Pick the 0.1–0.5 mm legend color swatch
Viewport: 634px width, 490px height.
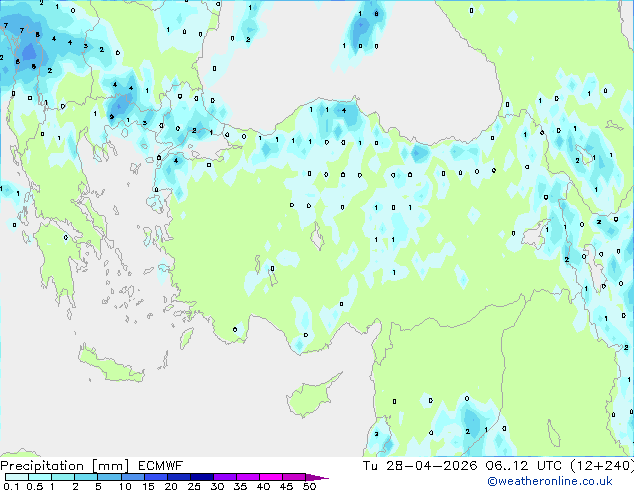coord(17,477)
